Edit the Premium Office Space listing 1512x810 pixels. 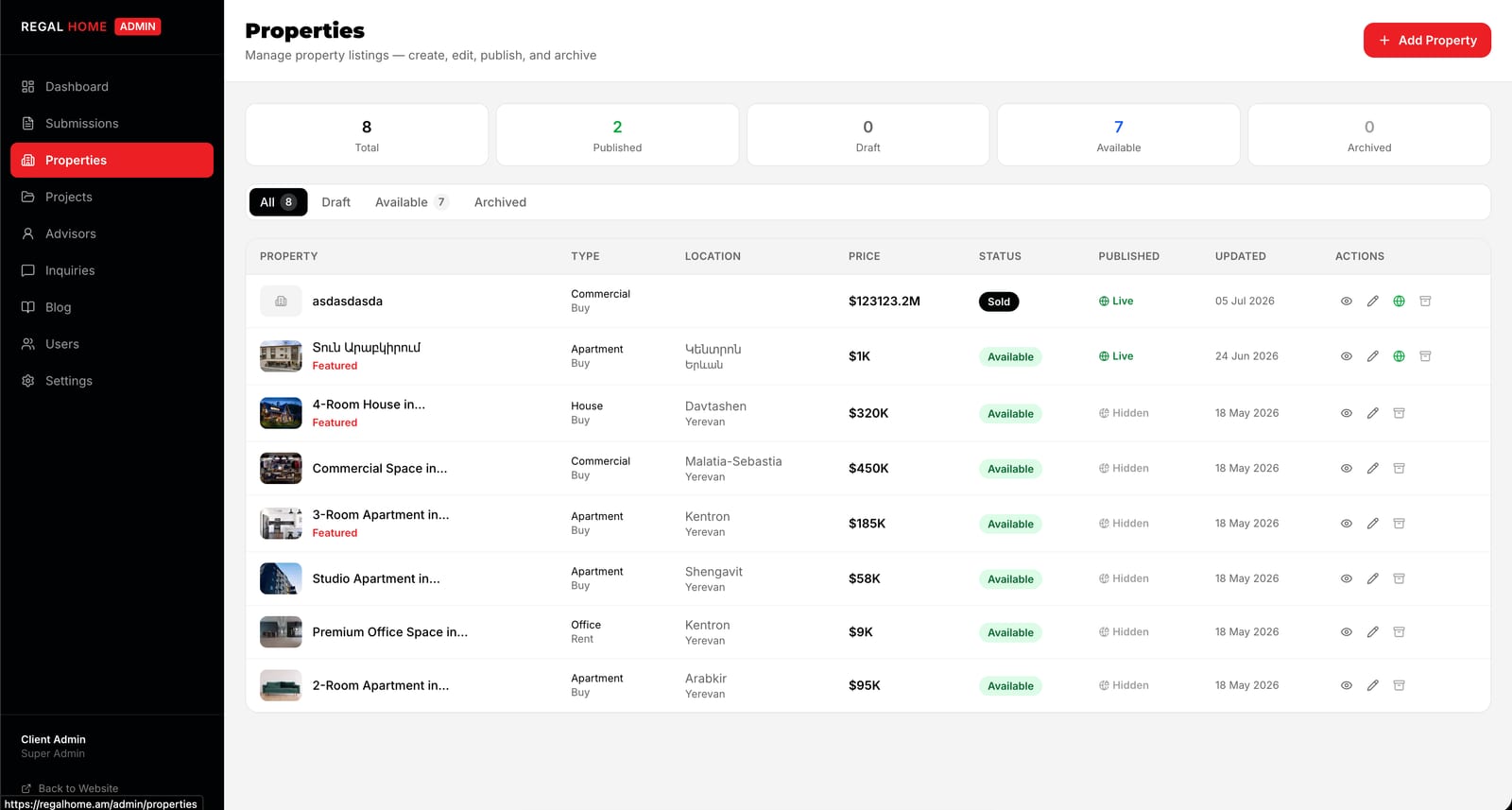click(x=1372, y=632)
